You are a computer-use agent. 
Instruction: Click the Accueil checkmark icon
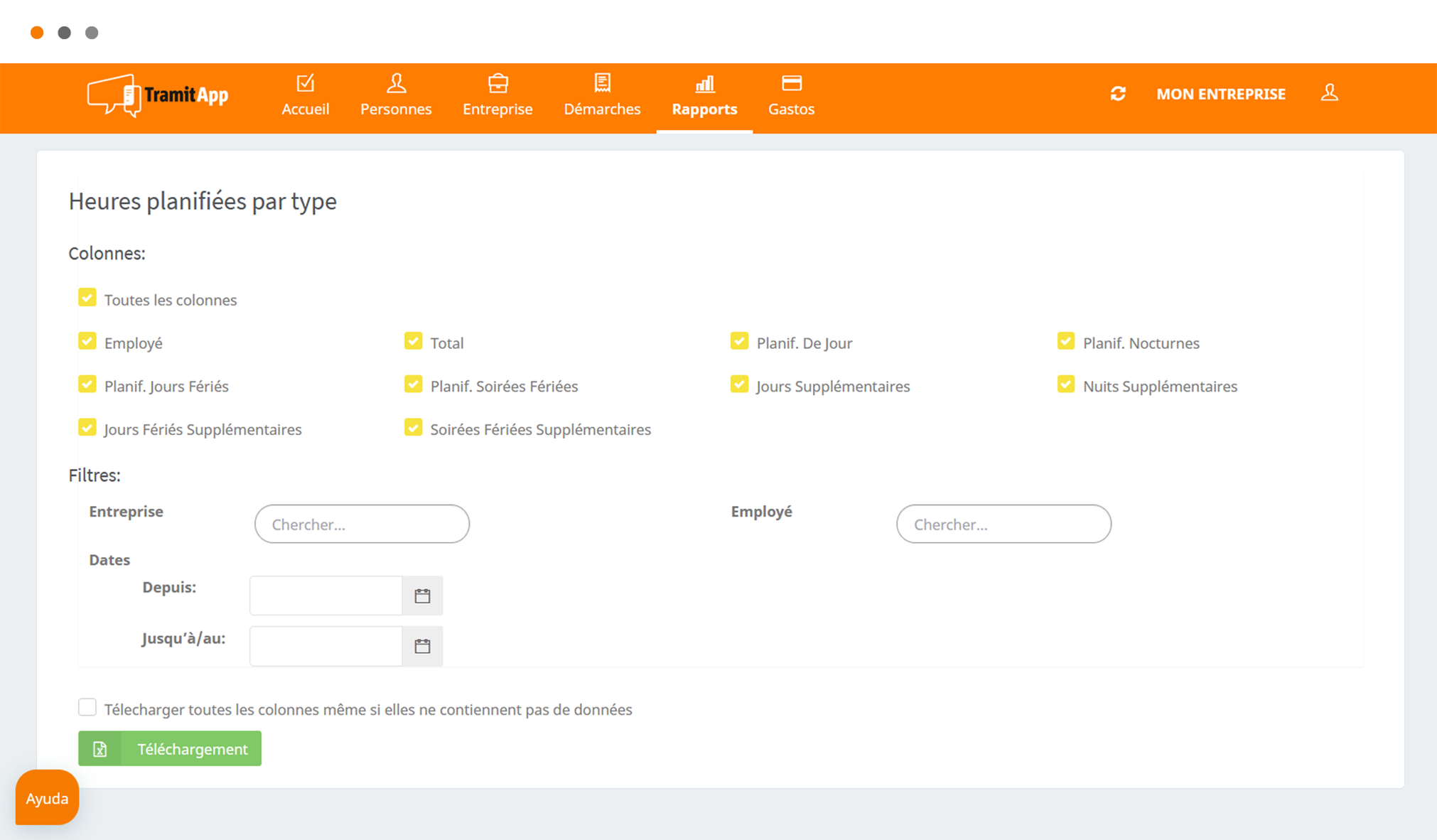point(306,83)
